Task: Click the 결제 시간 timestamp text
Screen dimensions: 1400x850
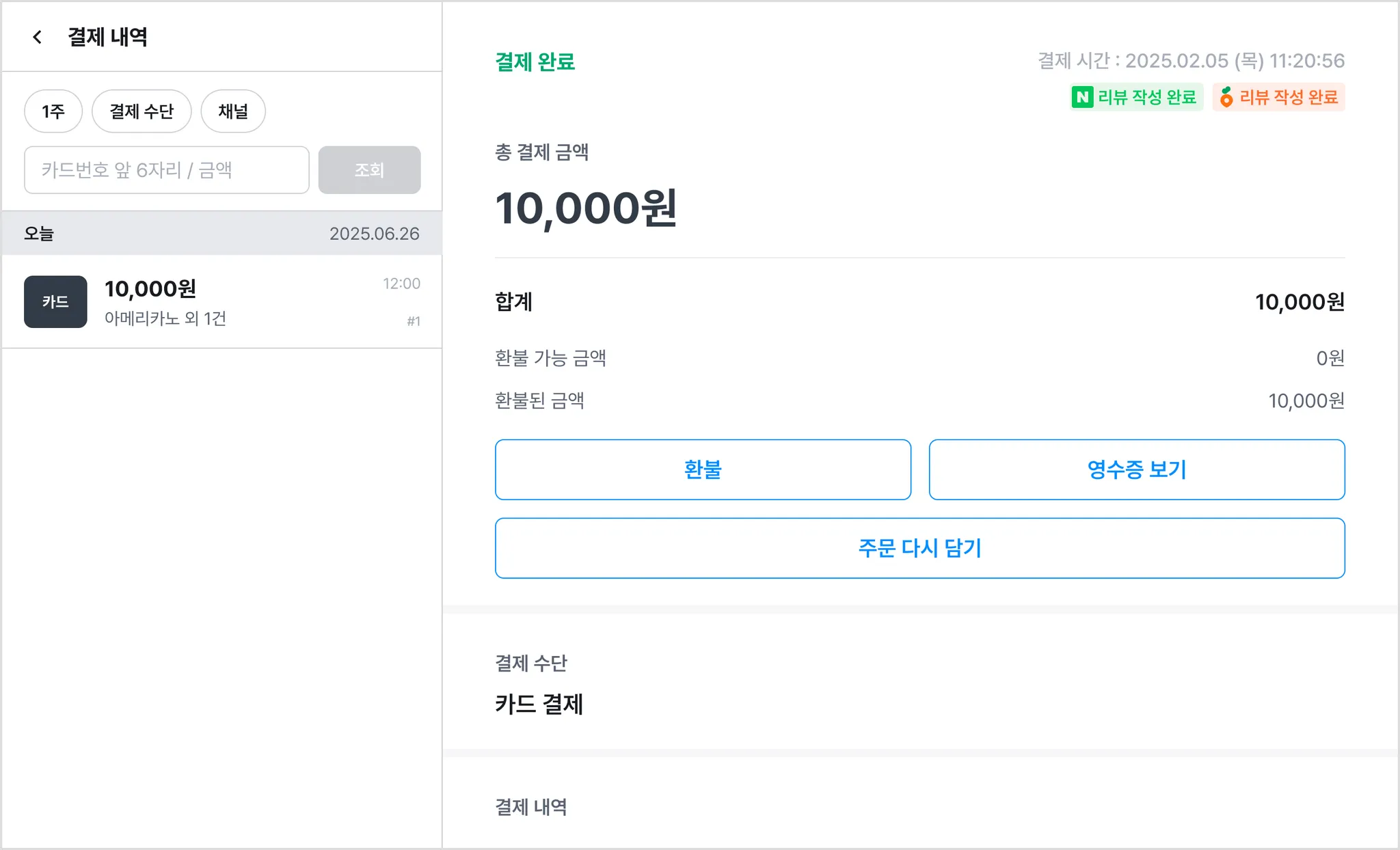Action: tap(1190, 61)
